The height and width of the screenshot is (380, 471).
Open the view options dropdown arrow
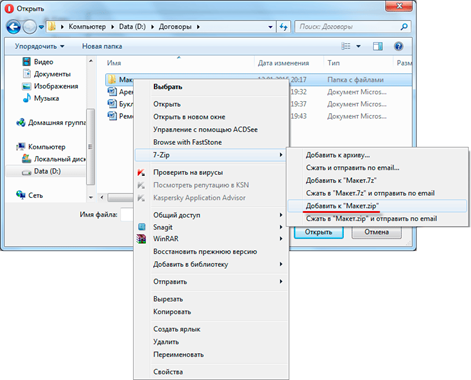358,46
